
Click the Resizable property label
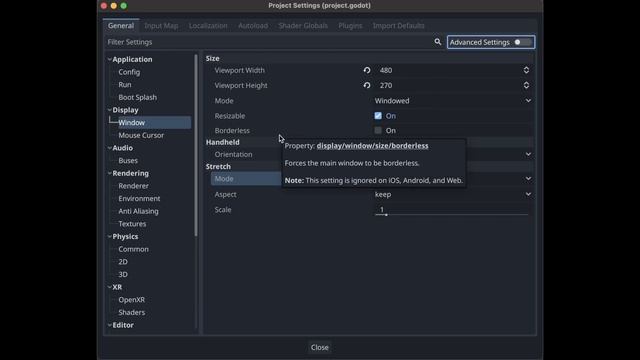click(x=230, y=116)
